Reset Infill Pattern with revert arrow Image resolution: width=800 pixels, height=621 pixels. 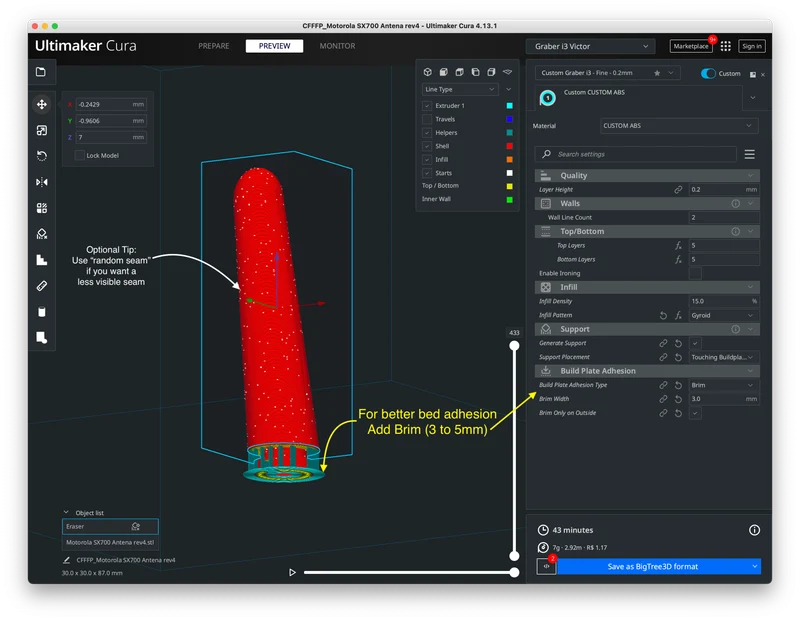[x=663, y=315]
